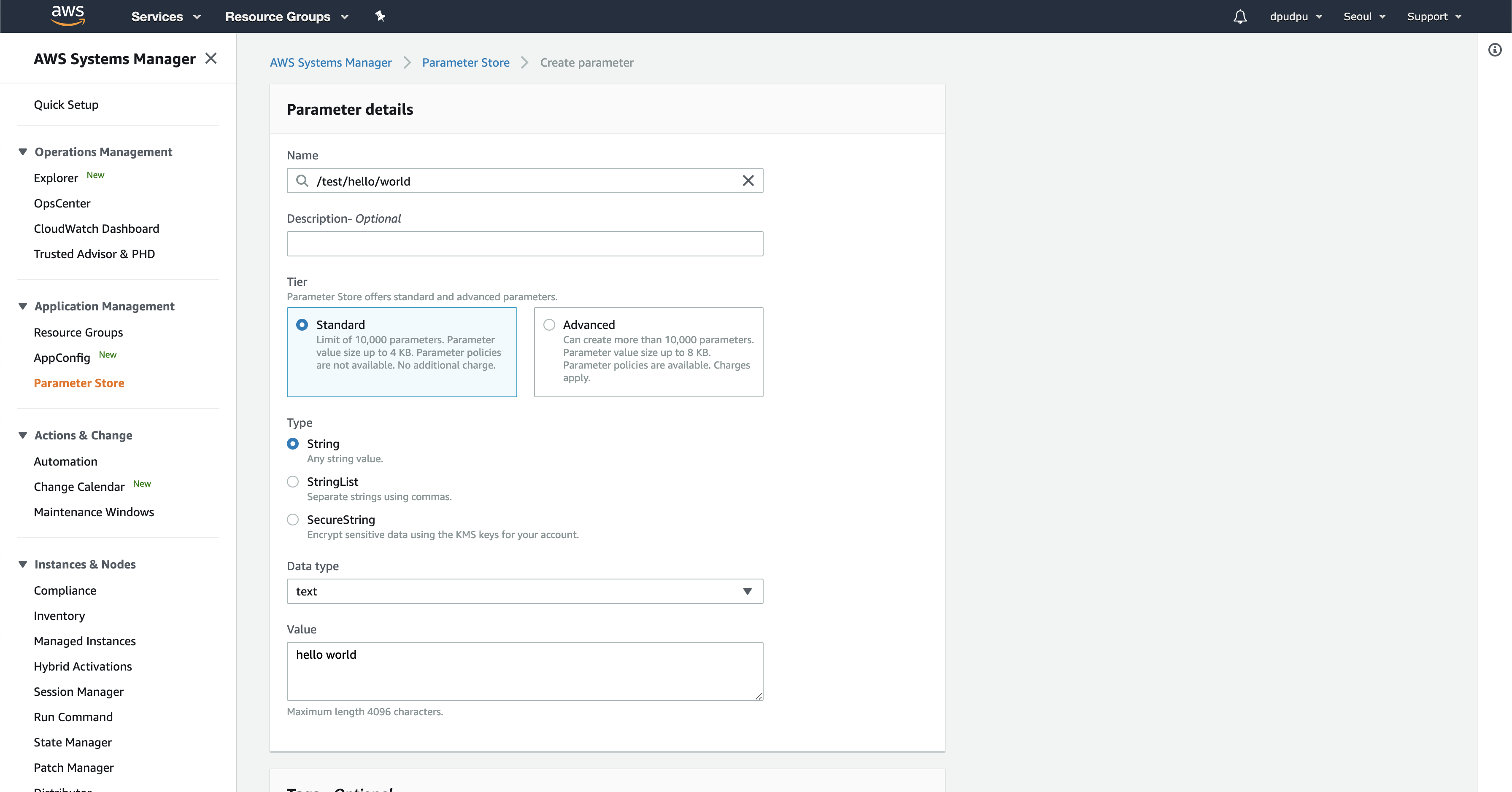Click the pin shortcut icon in top bar
Image resolution: width=1512 pixels, height=792 pixels.
pyautogui.click(x=380, y=16)
